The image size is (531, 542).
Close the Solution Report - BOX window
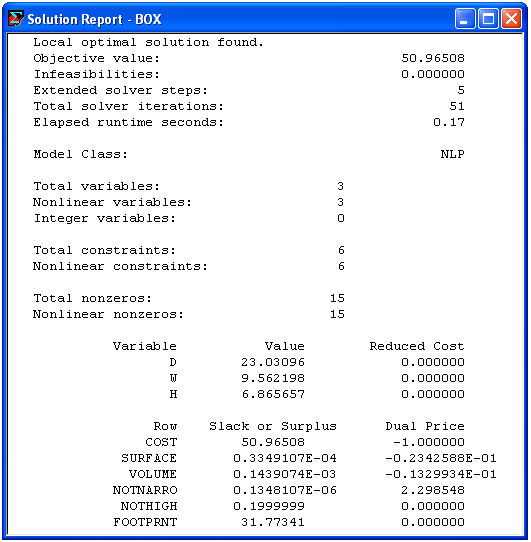[x=511, y=19]
